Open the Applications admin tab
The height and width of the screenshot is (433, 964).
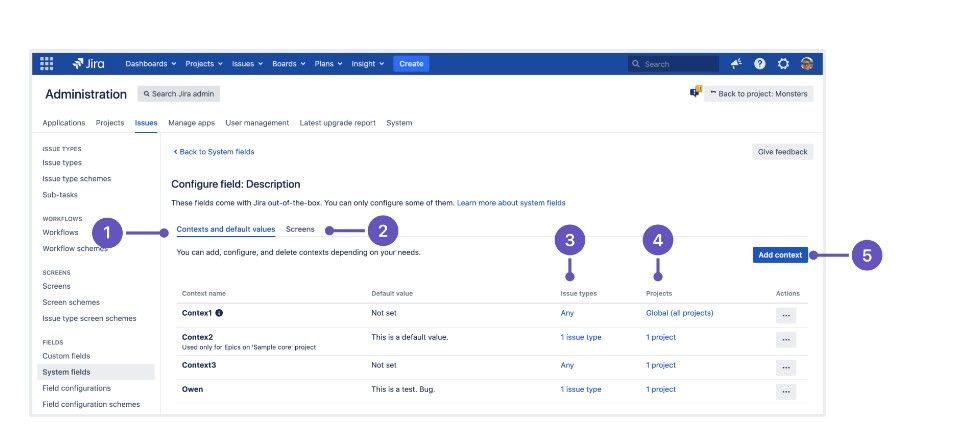pyautogui.click(x=64, y=123)
